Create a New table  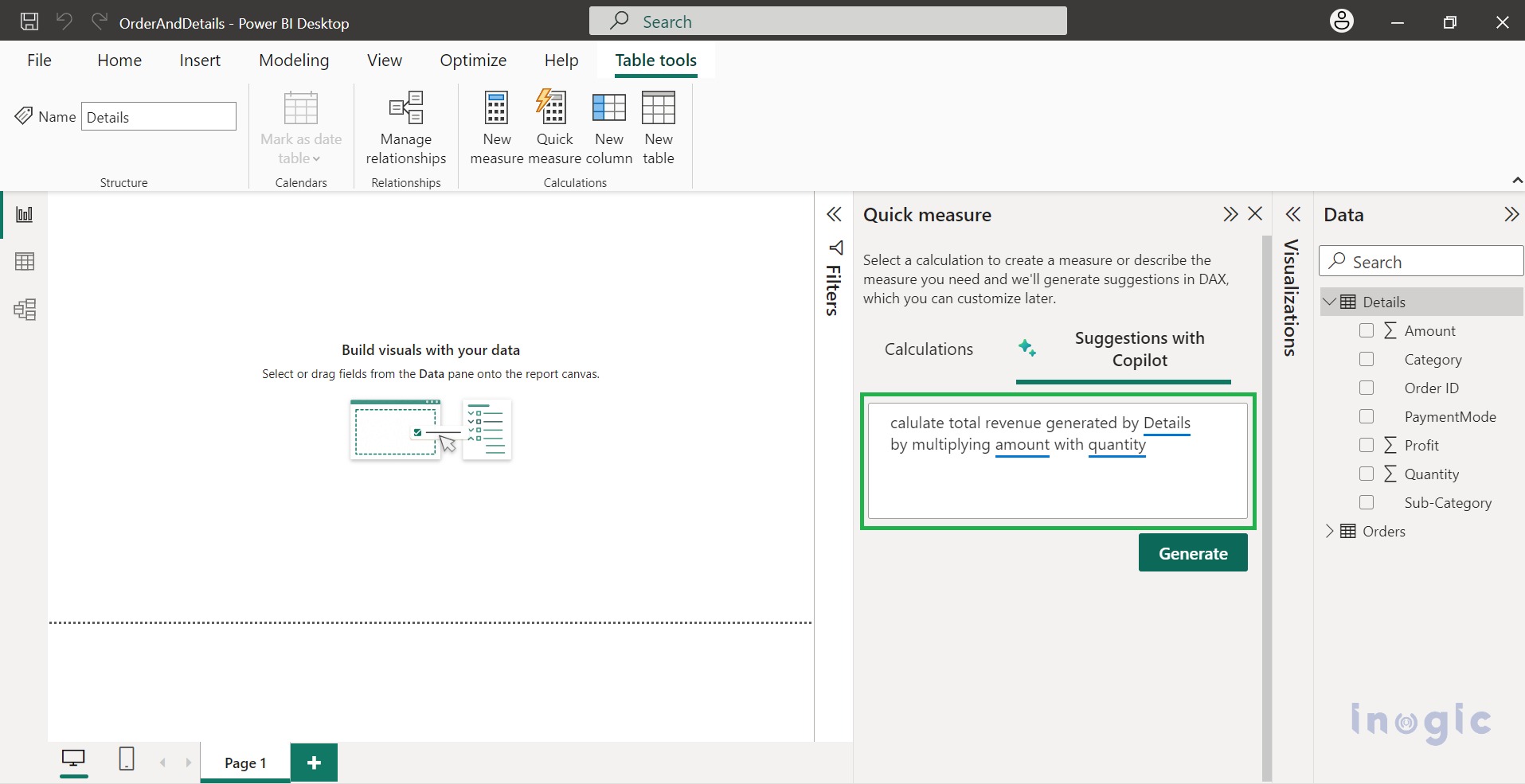(659, 128)
